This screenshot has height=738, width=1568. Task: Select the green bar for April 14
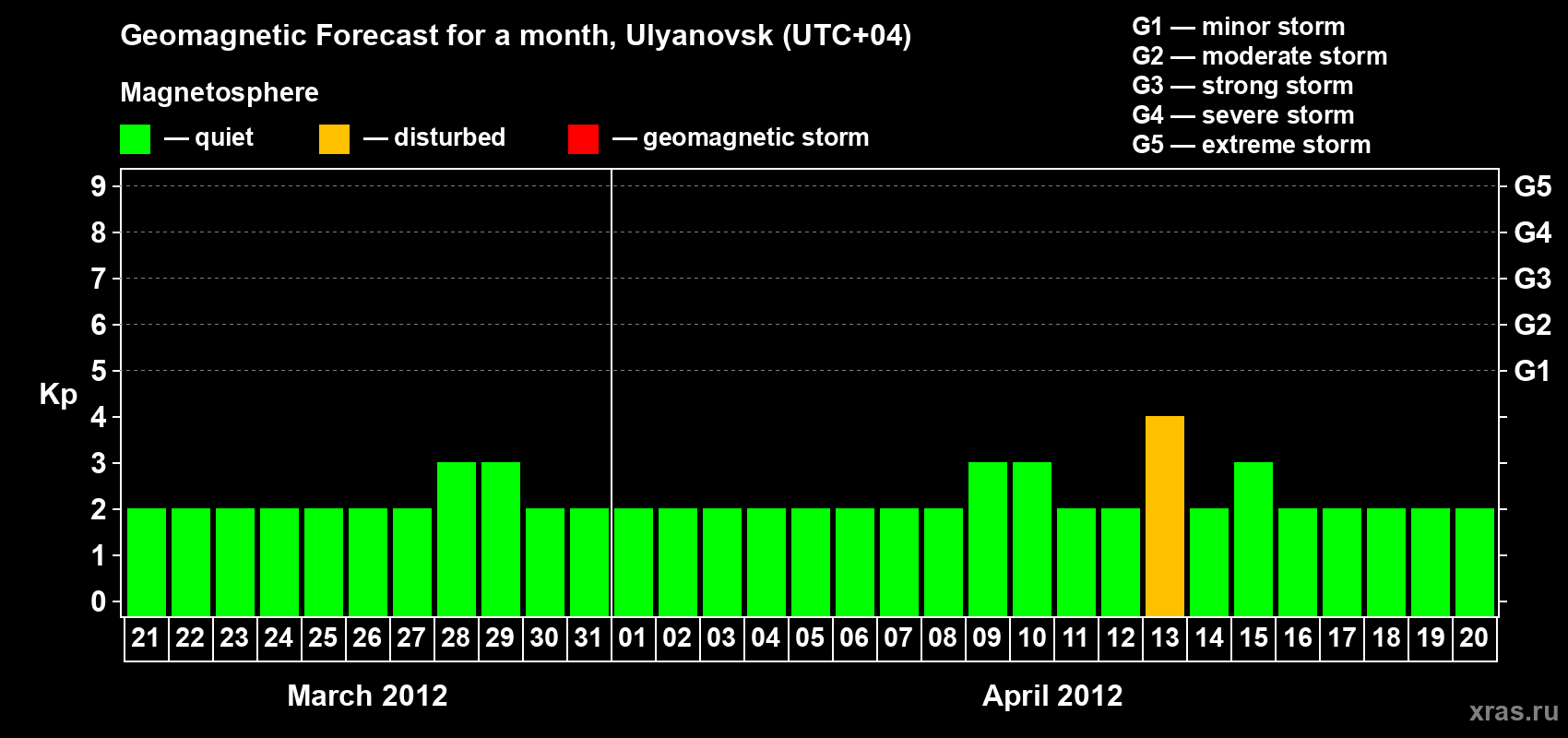pyautogui.click(x=1209, y=563)
